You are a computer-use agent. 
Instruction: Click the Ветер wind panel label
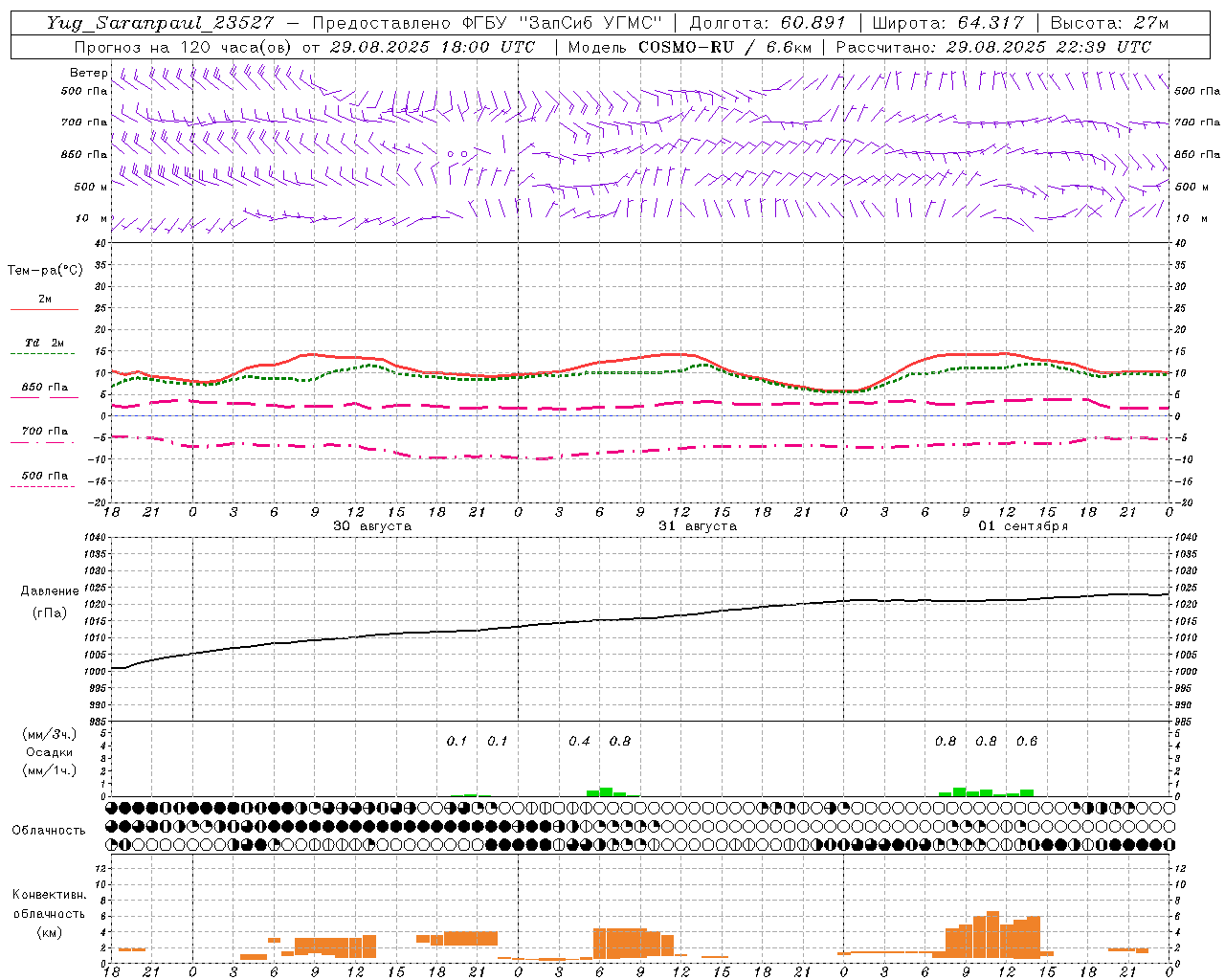89,73
